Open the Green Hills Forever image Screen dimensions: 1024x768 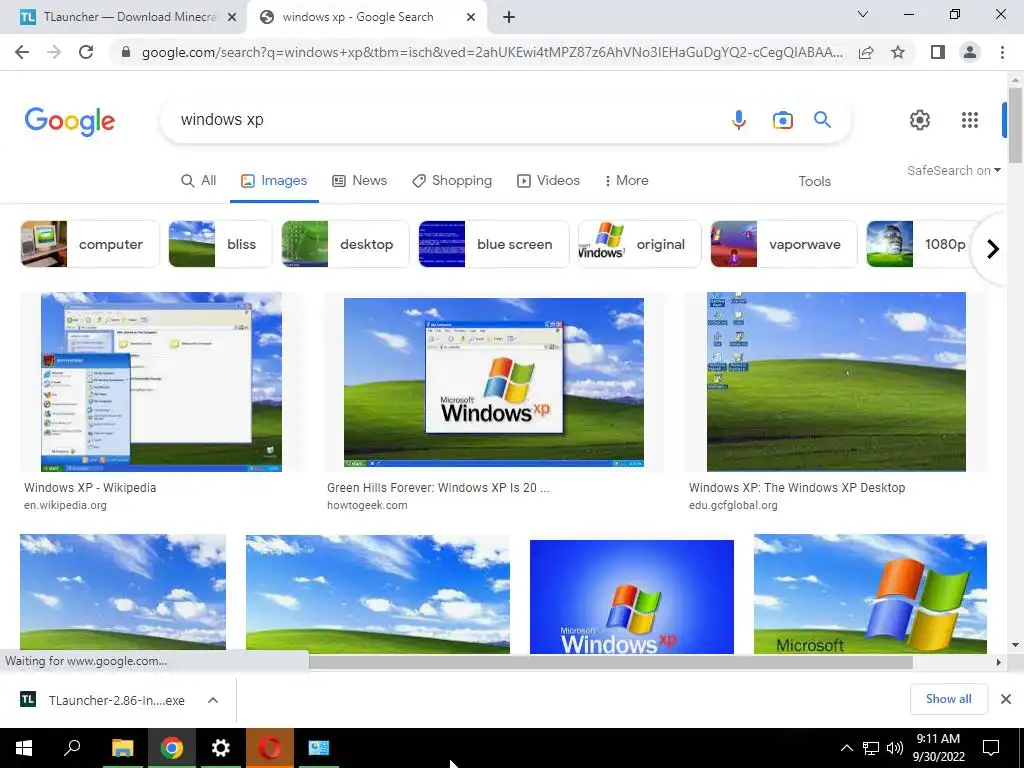click(494, 381)
